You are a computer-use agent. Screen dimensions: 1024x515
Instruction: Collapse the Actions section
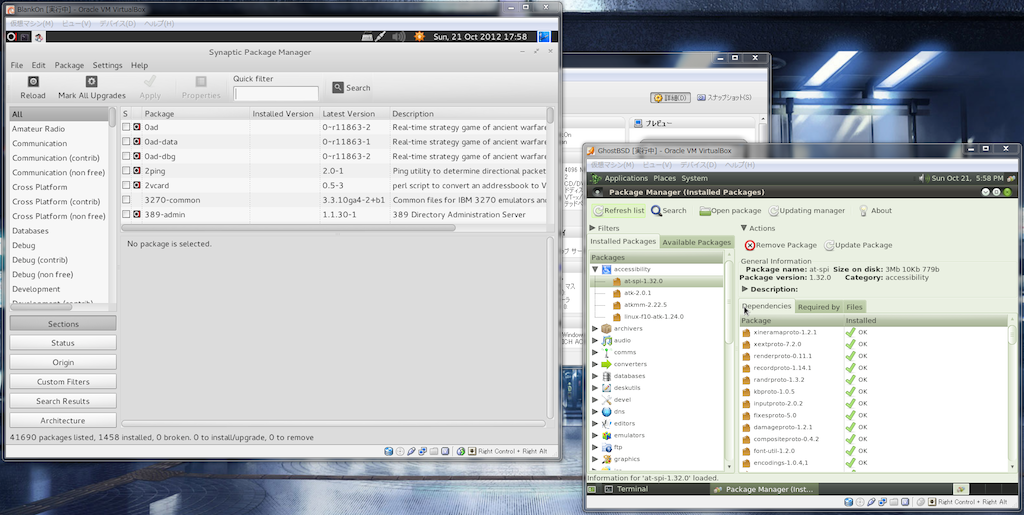[744, 228]
